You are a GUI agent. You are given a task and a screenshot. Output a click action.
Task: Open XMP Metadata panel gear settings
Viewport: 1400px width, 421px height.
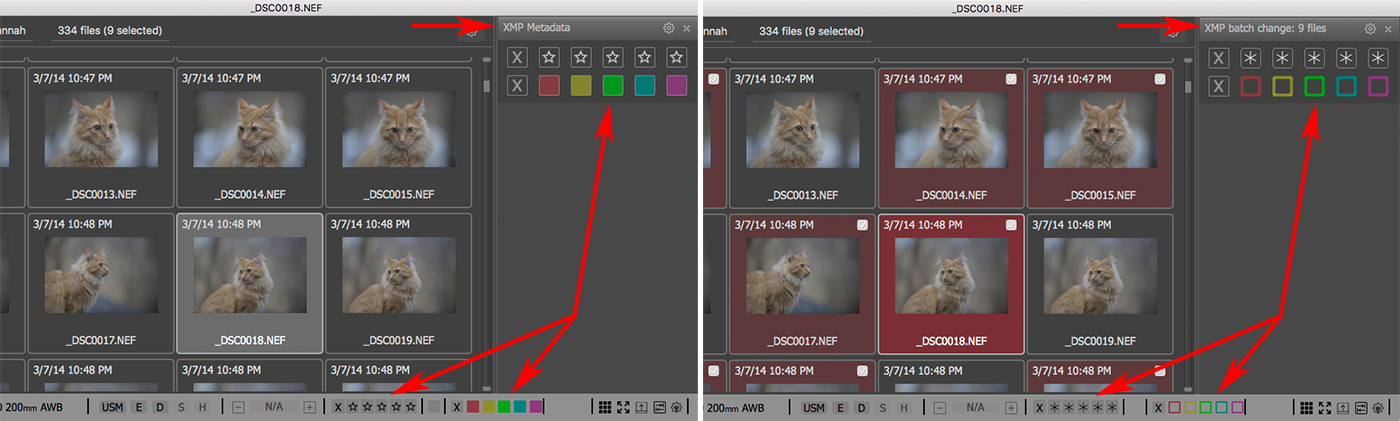(x=668, y=28)
